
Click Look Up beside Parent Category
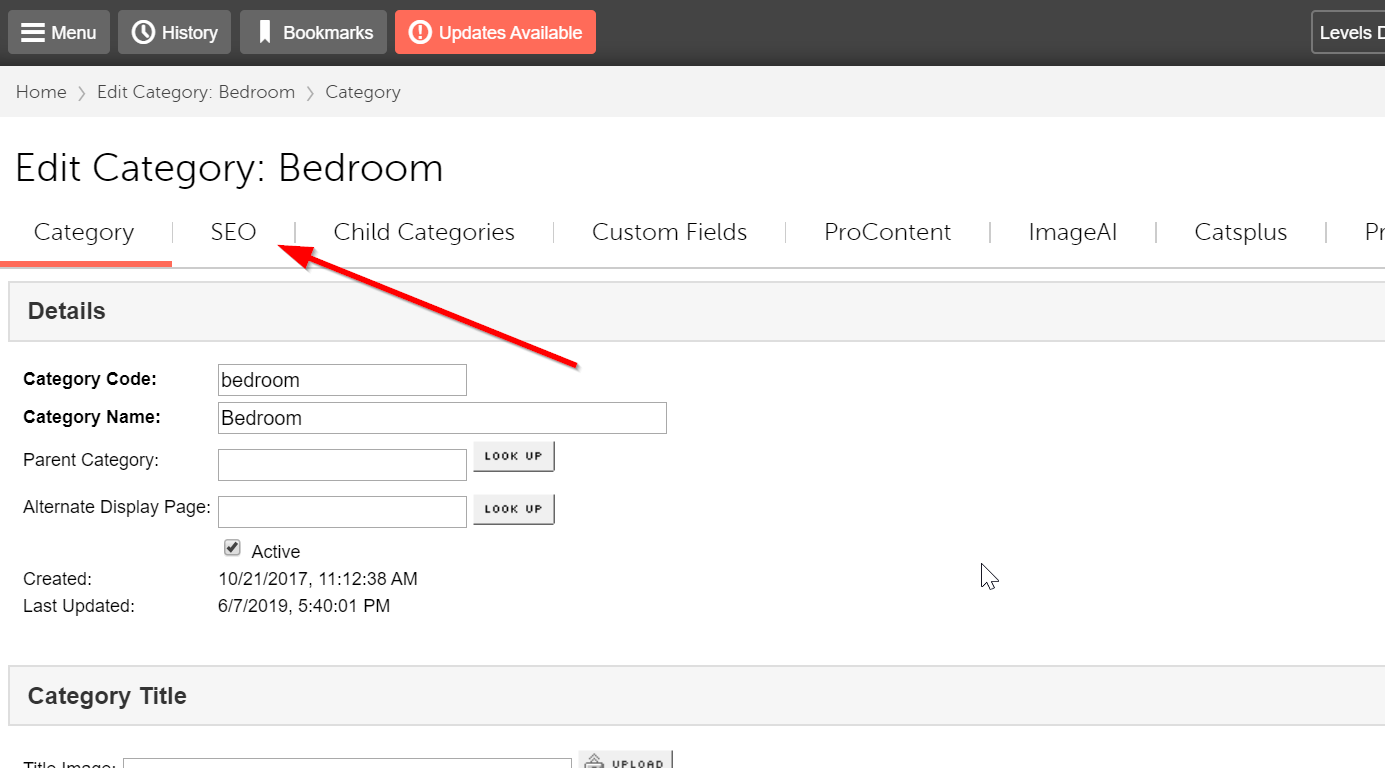point(513,456)
